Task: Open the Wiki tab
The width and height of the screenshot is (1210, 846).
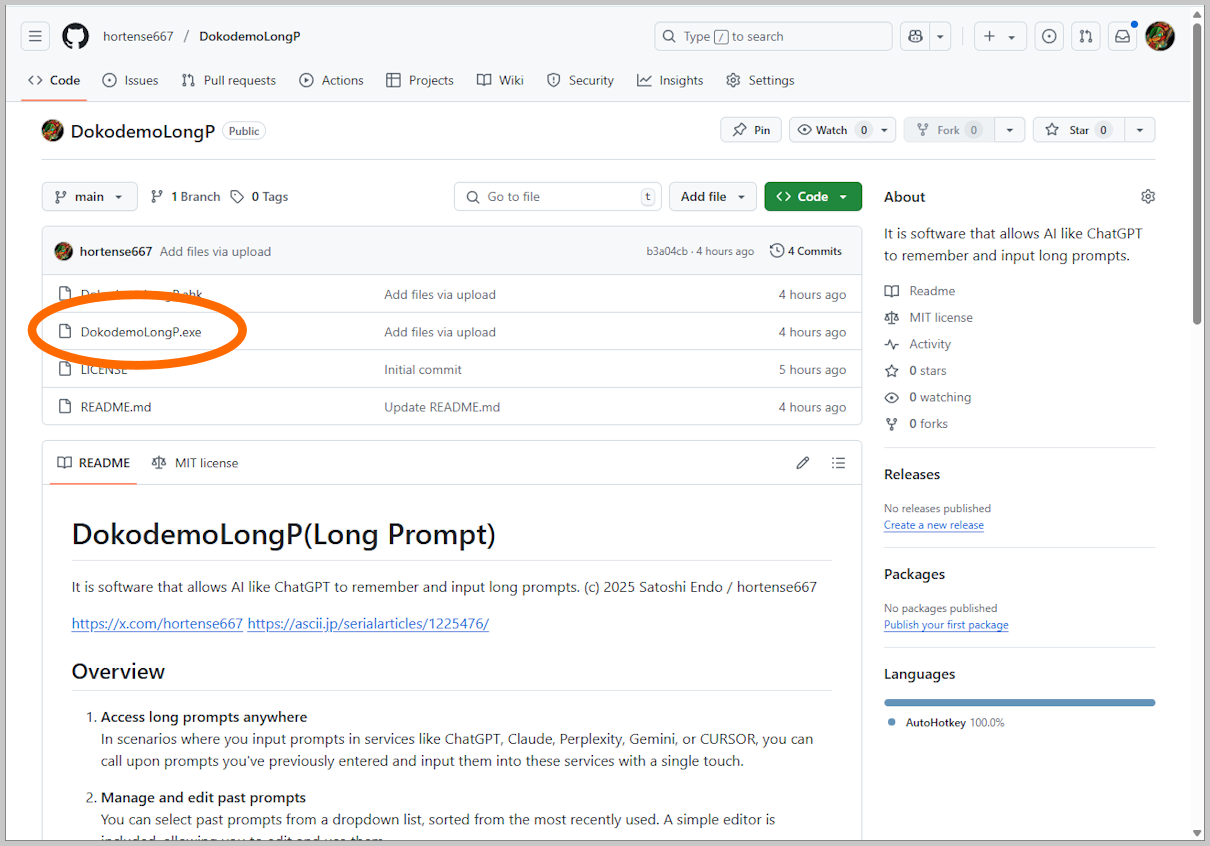Action: tap(500, 80)
